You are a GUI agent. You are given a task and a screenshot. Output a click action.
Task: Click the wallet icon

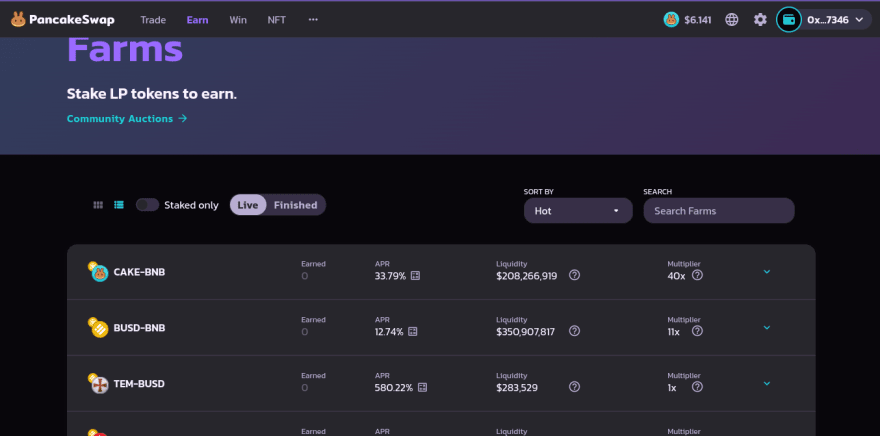pos(789,20)
